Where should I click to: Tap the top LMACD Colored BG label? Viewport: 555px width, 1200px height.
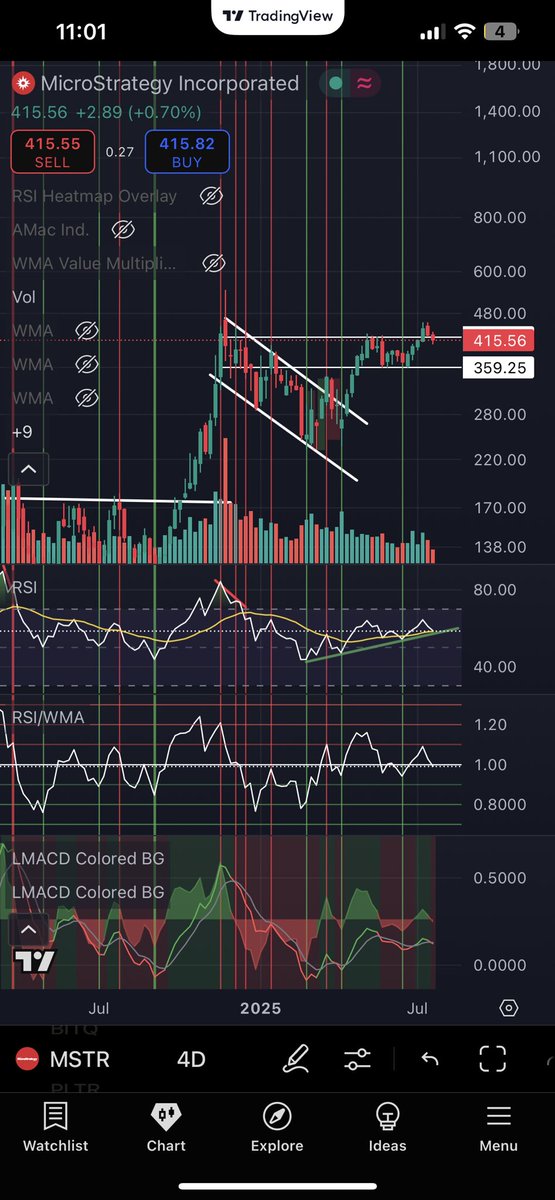click(x=88, y=858)
